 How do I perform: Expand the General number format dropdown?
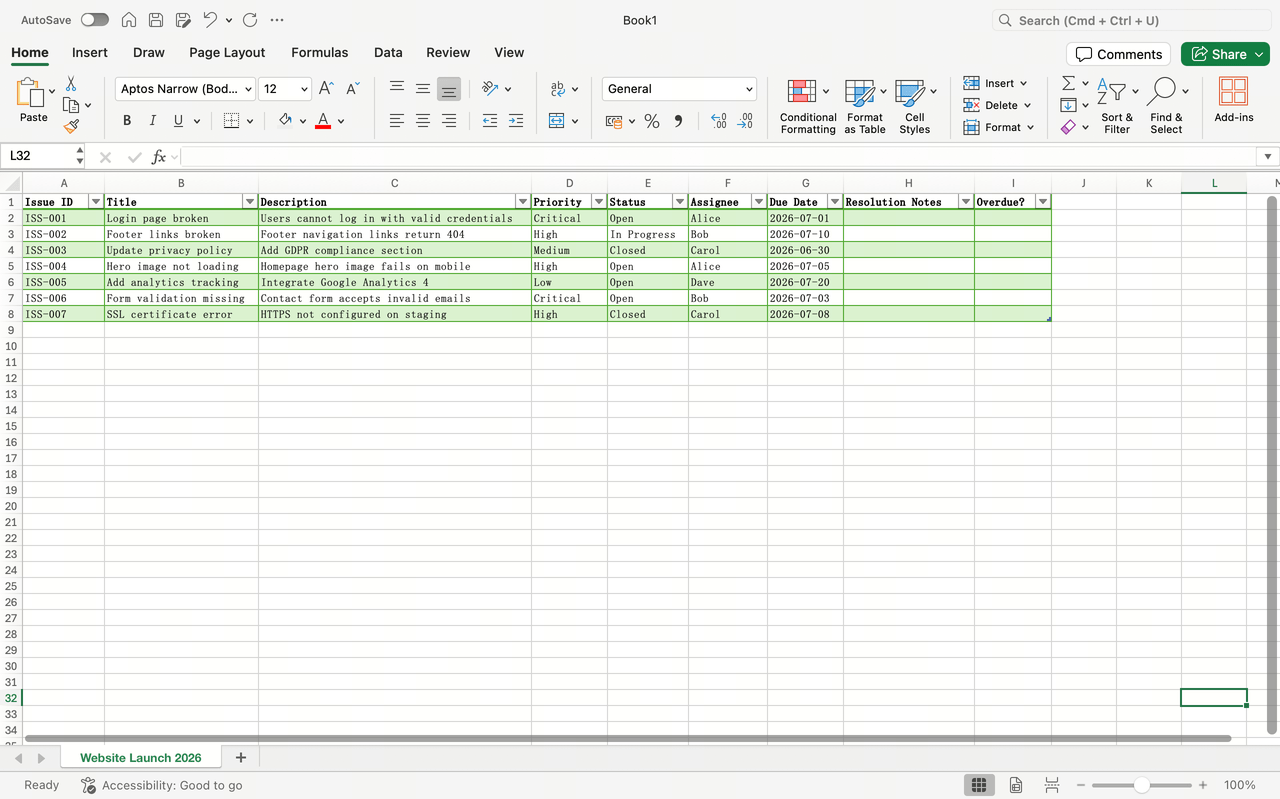tap(749, 89)
